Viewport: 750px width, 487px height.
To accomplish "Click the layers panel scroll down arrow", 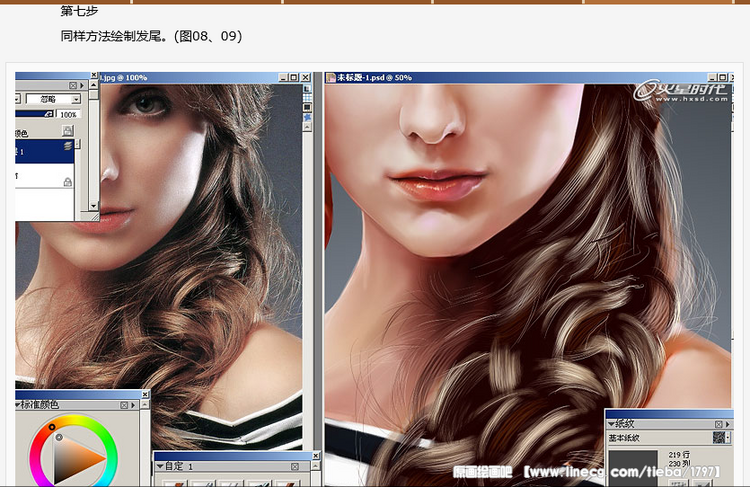I will pyautogui.click(x=94, y=206).
